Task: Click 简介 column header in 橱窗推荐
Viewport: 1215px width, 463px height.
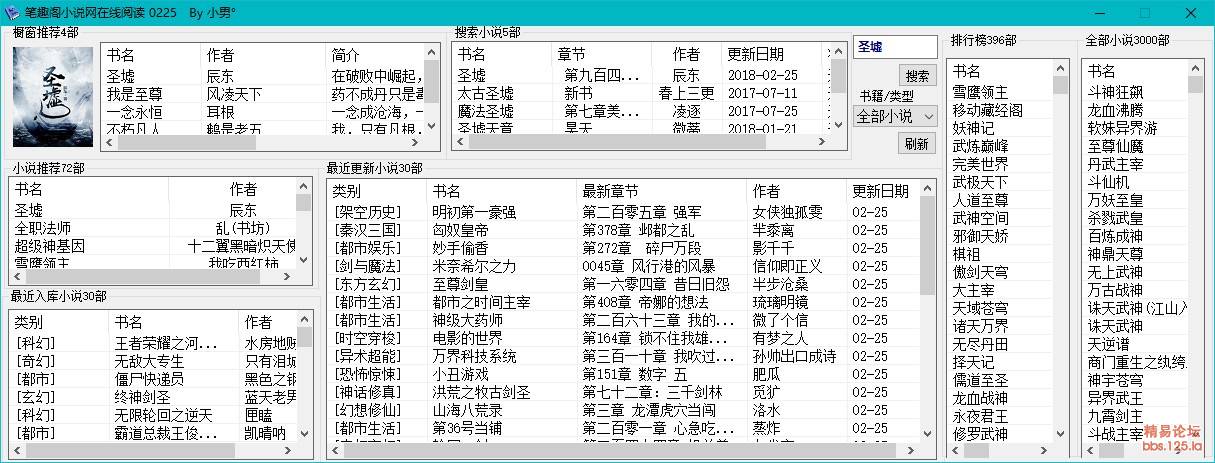Action: click(x=346, y=54)
